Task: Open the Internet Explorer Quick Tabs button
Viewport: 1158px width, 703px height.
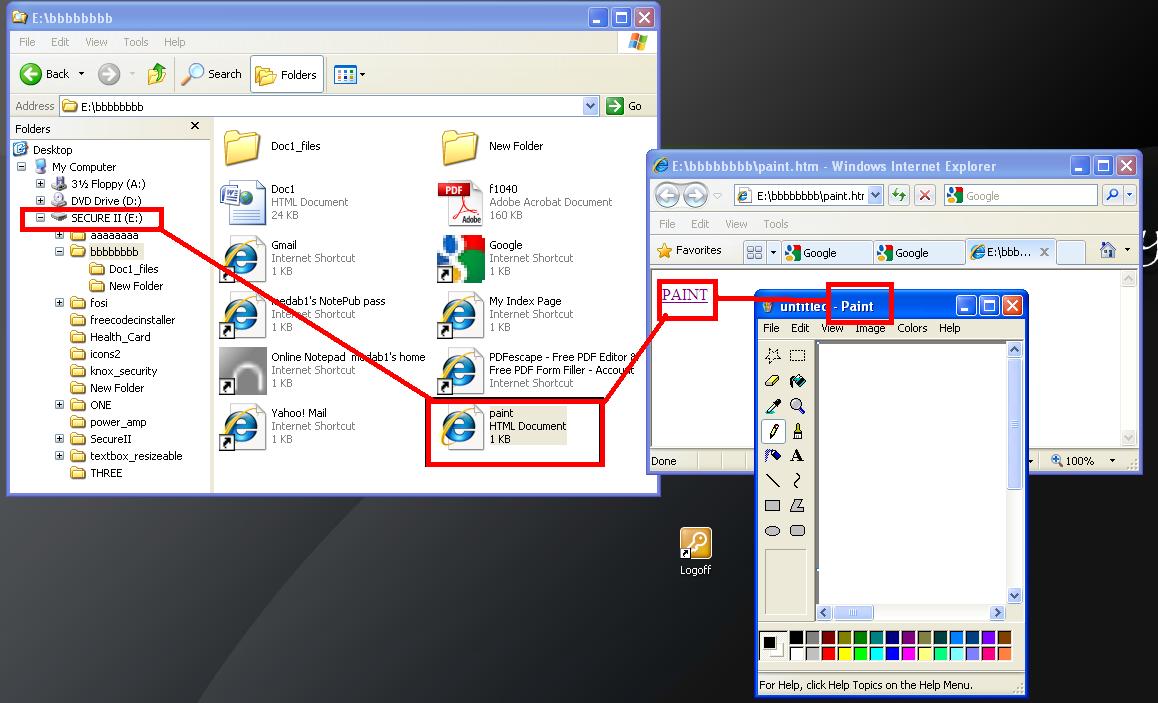Action: [x=754, y=253]
